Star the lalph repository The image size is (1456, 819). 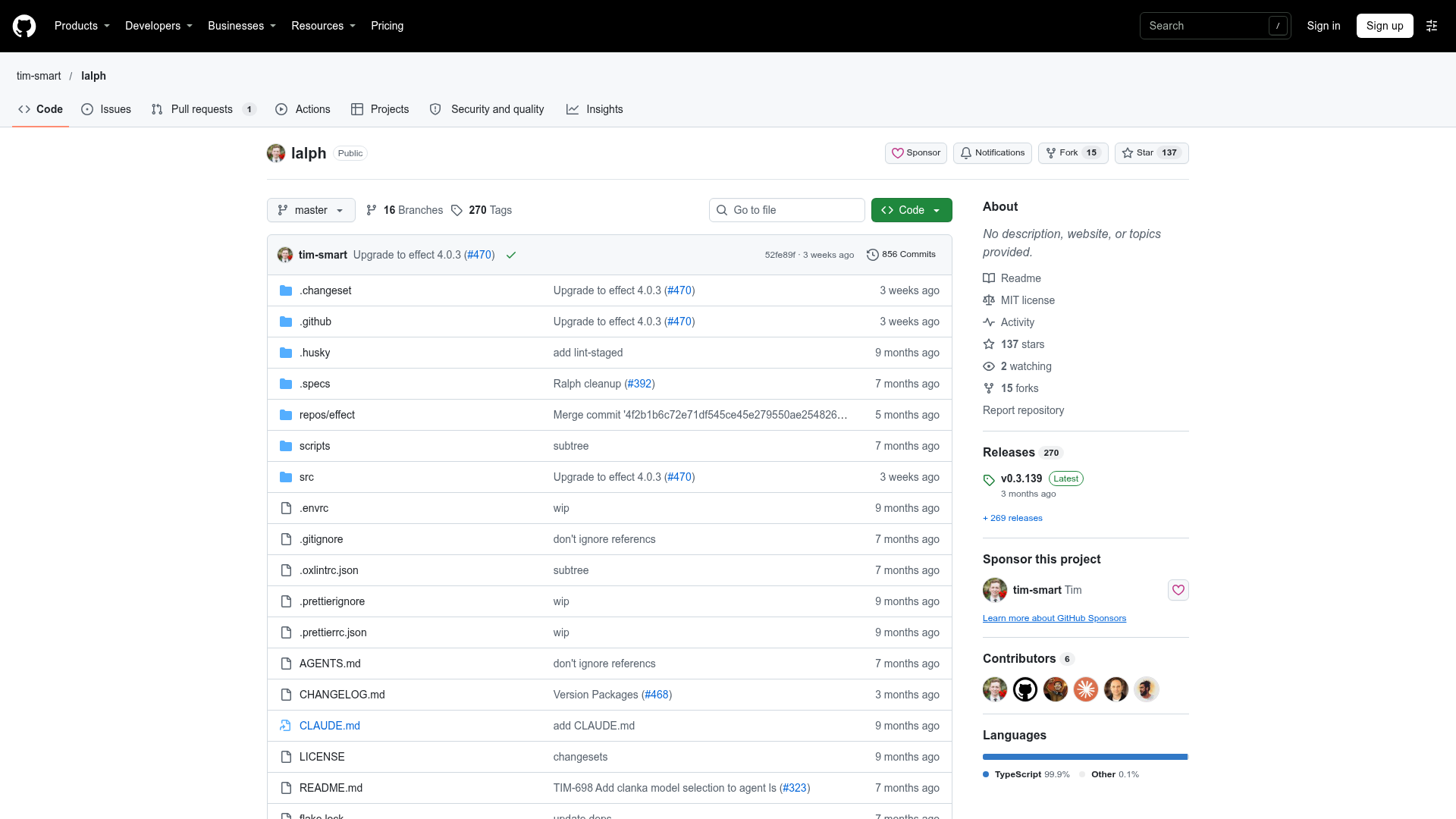[x=1151, y=153]
